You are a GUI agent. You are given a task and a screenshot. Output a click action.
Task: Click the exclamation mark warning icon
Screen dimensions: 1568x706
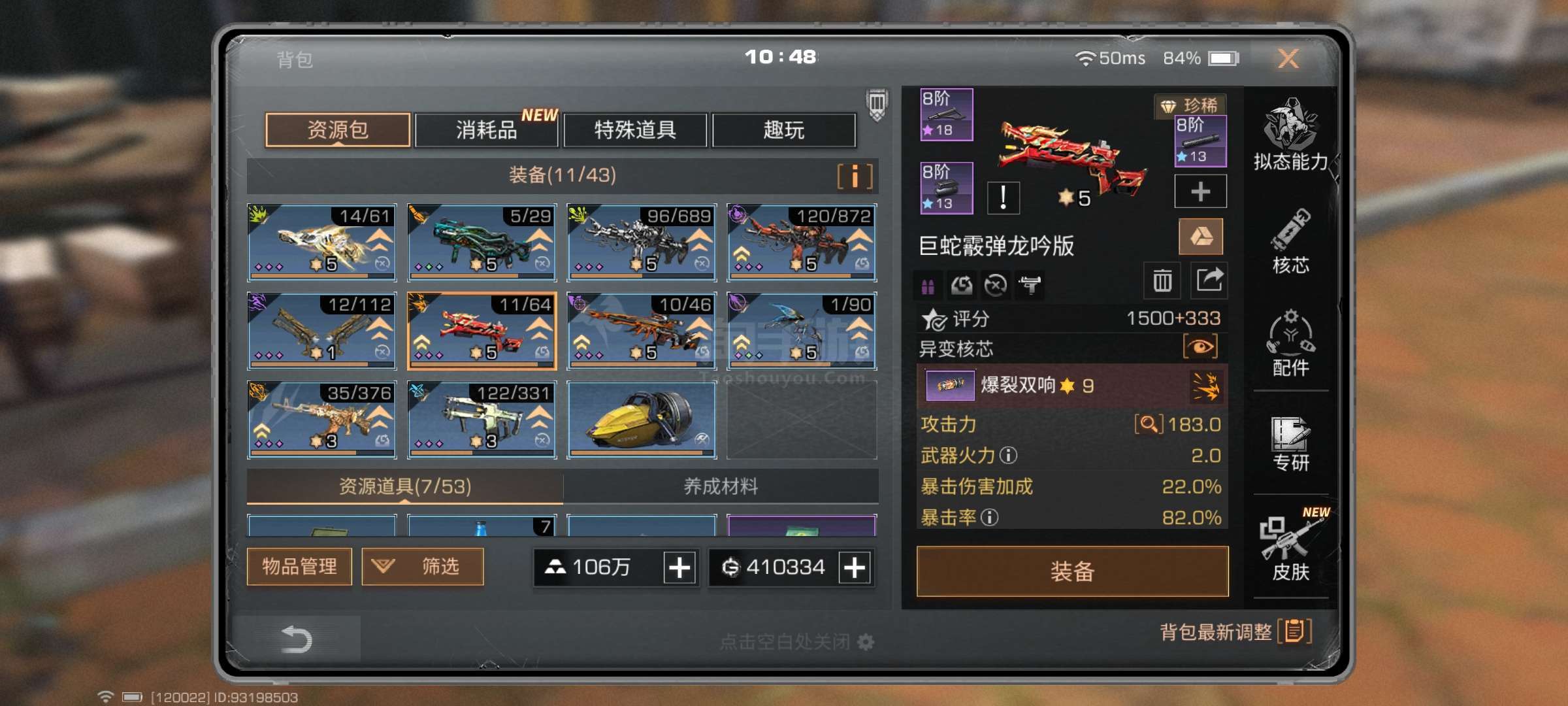[x=1003, y=197]
